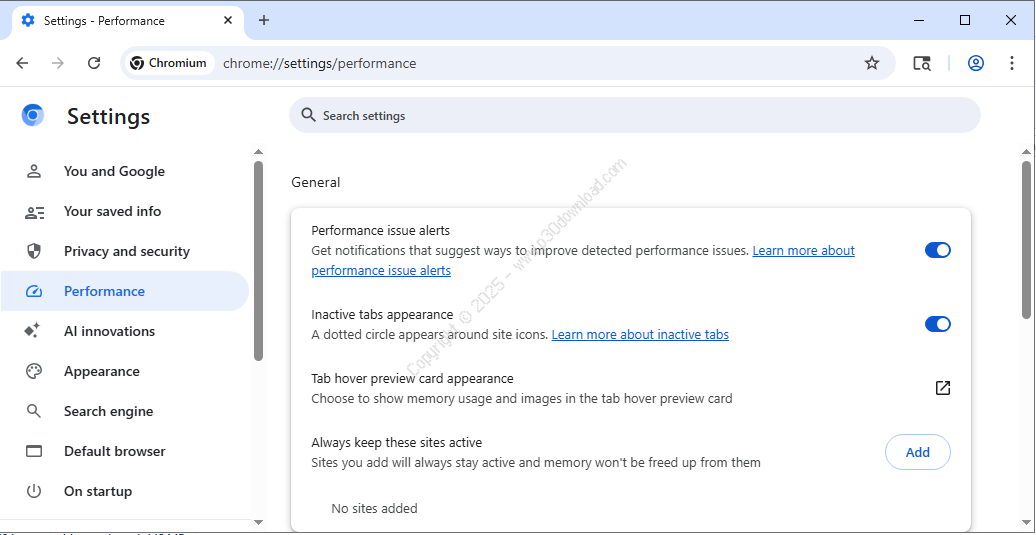Click the tab search icon in toolbar

coord(921,63)
